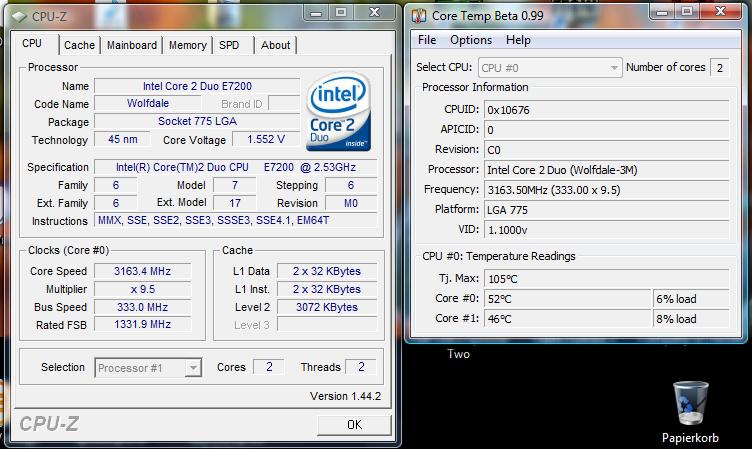Minimize the Core Temp window

click(x=662, y=12)
